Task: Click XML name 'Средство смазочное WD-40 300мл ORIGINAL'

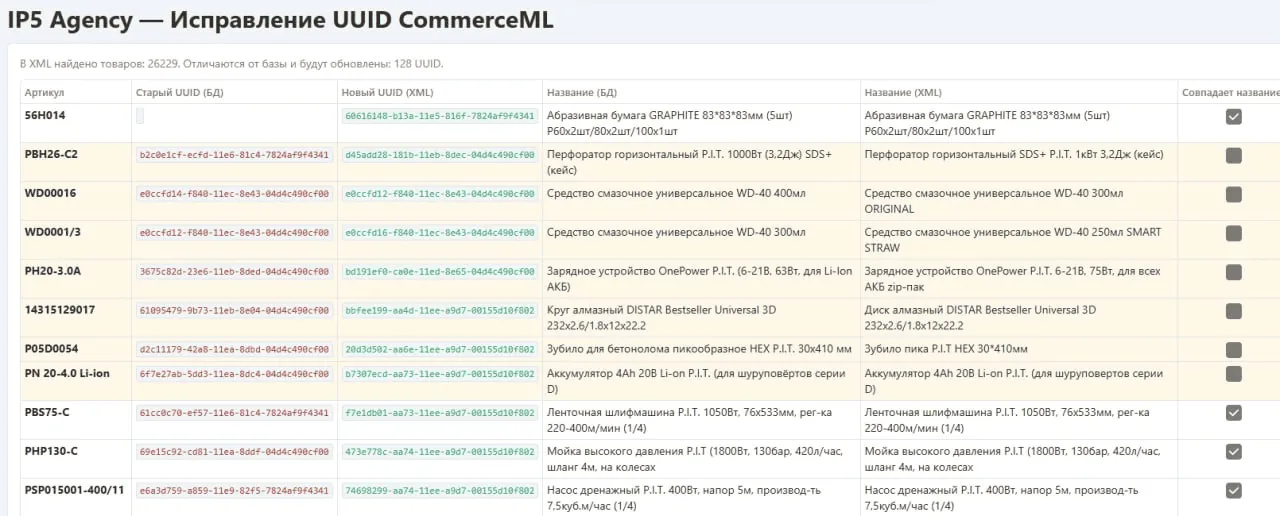Action: pos(994,201)
